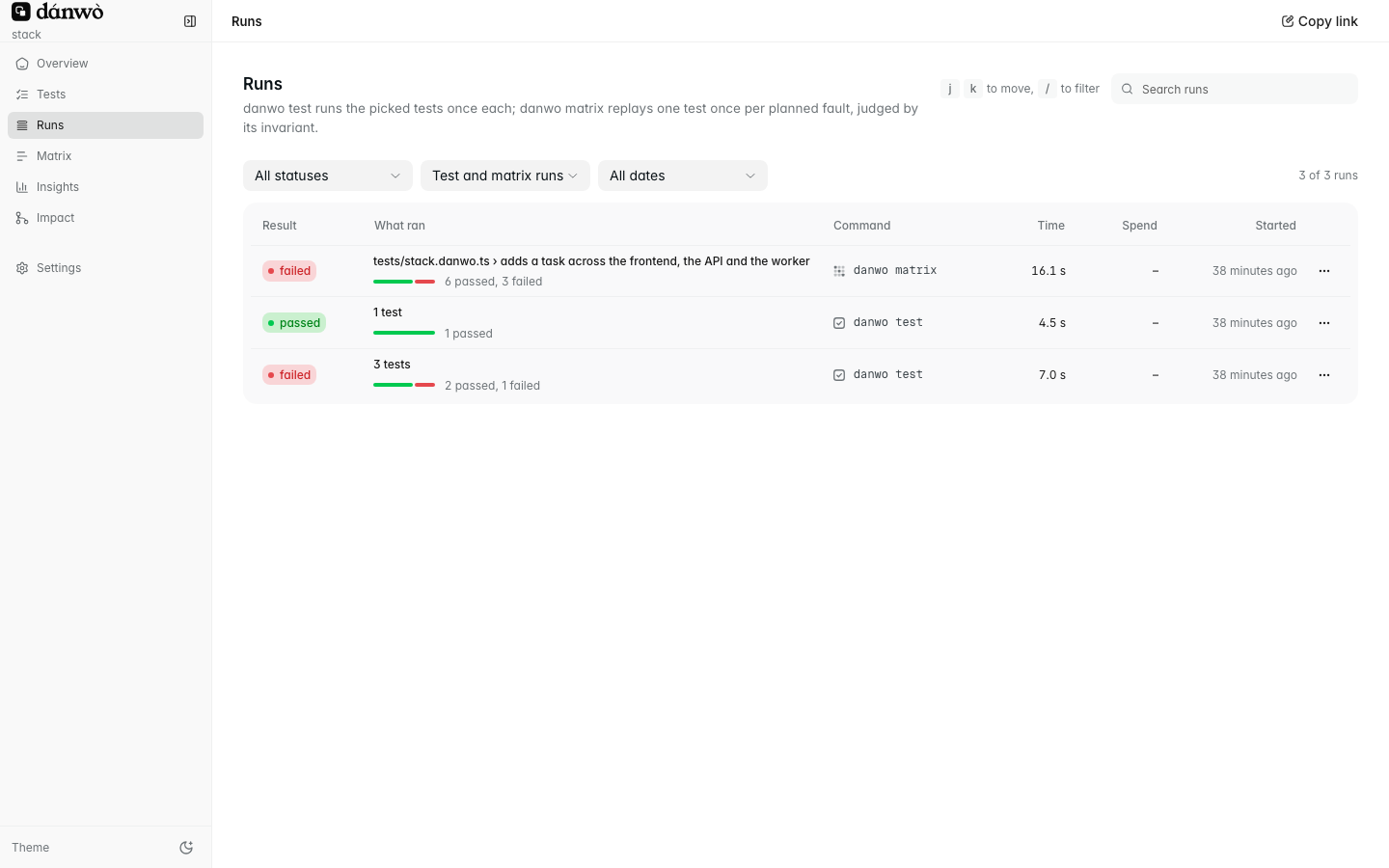The width and height of the screenshot is (1389, 868).
Task: Open more options for danwo matrix run
Action: (1324, 271)
